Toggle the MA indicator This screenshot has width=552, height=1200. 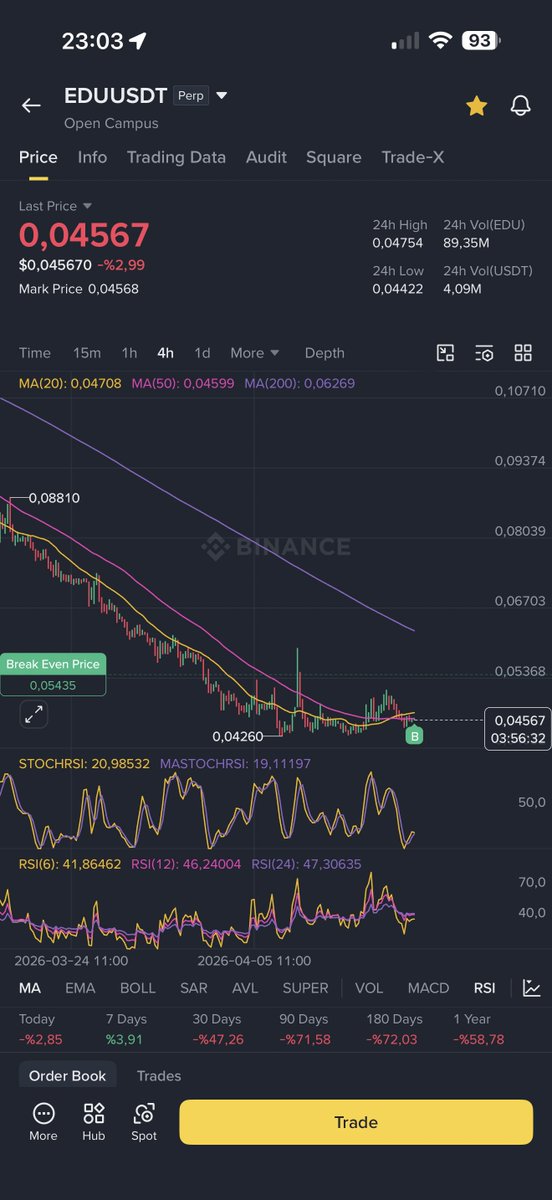point(30,988)
